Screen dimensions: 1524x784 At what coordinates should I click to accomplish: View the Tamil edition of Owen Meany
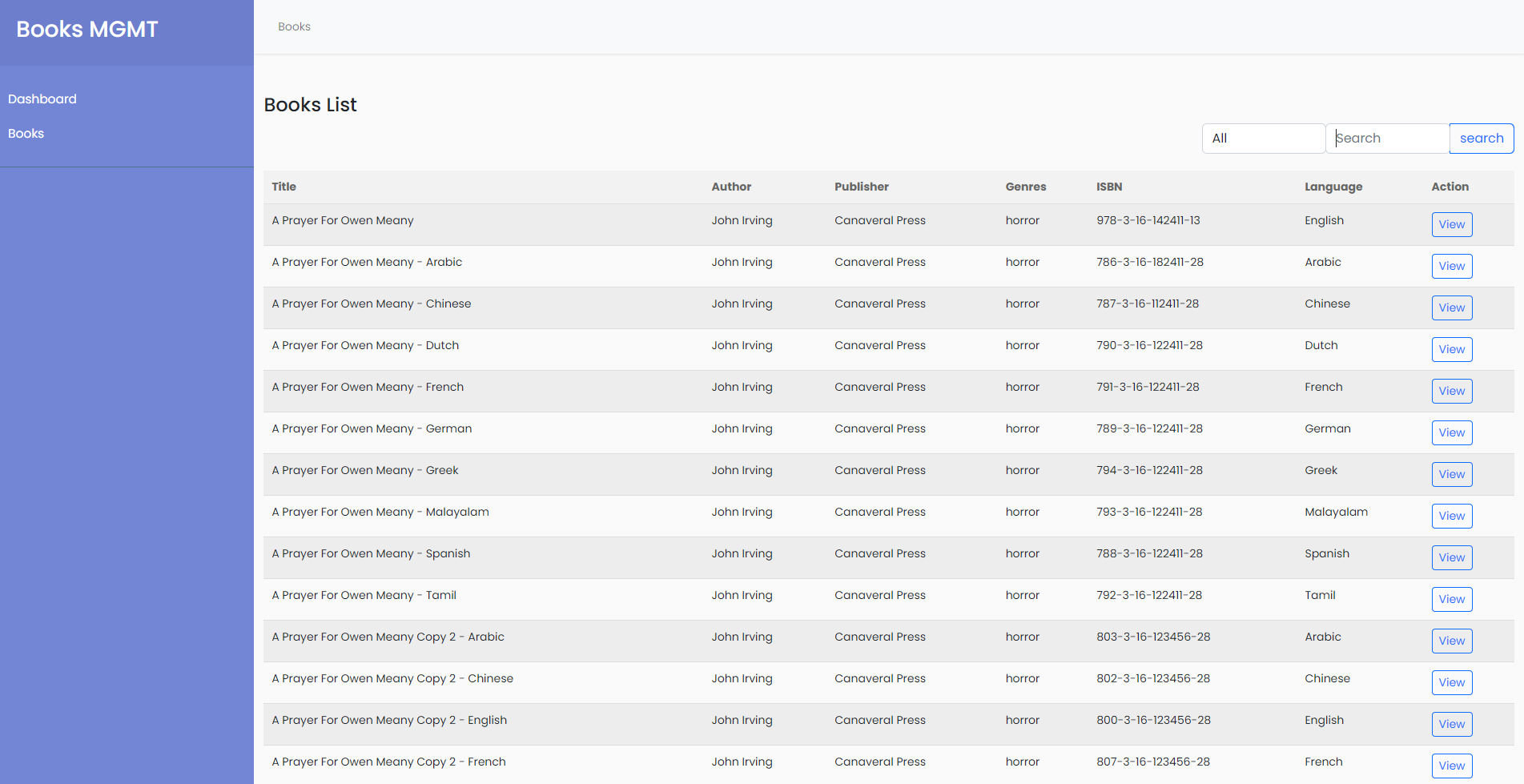pyautogui.click(x=1451, y=599)
